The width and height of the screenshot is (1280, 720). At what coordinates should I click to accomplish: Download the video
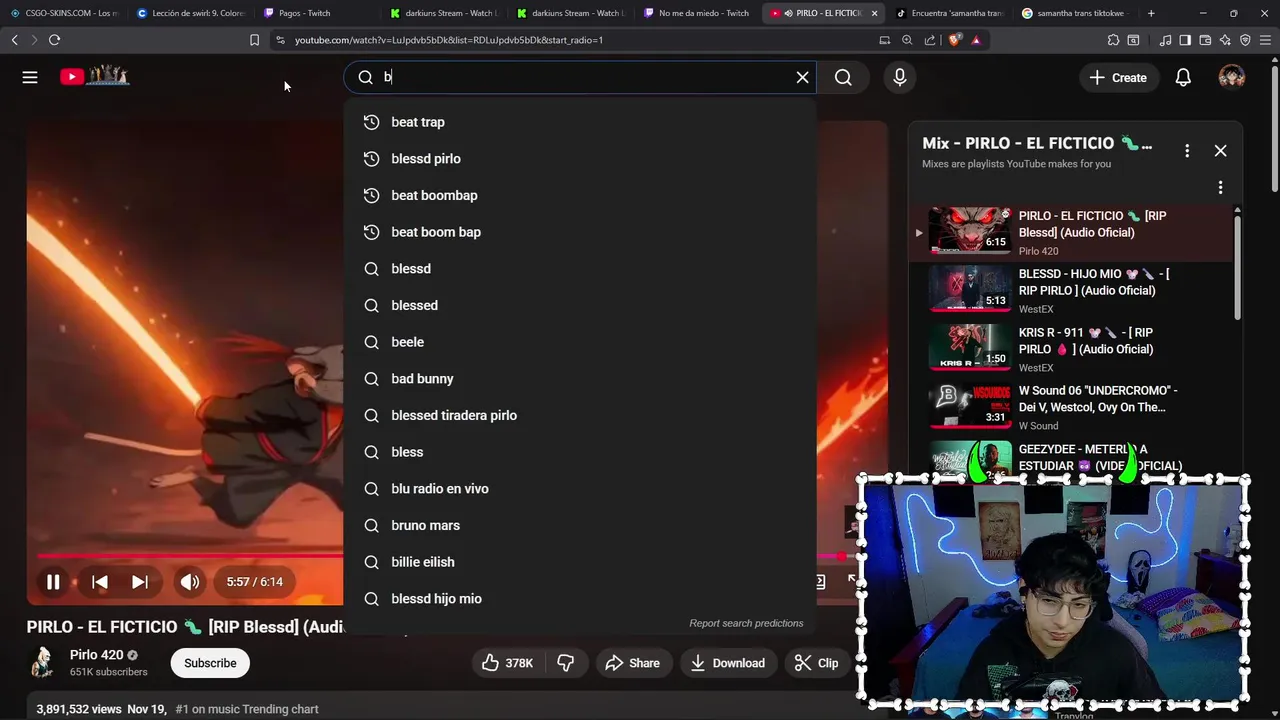coord(728,663)
